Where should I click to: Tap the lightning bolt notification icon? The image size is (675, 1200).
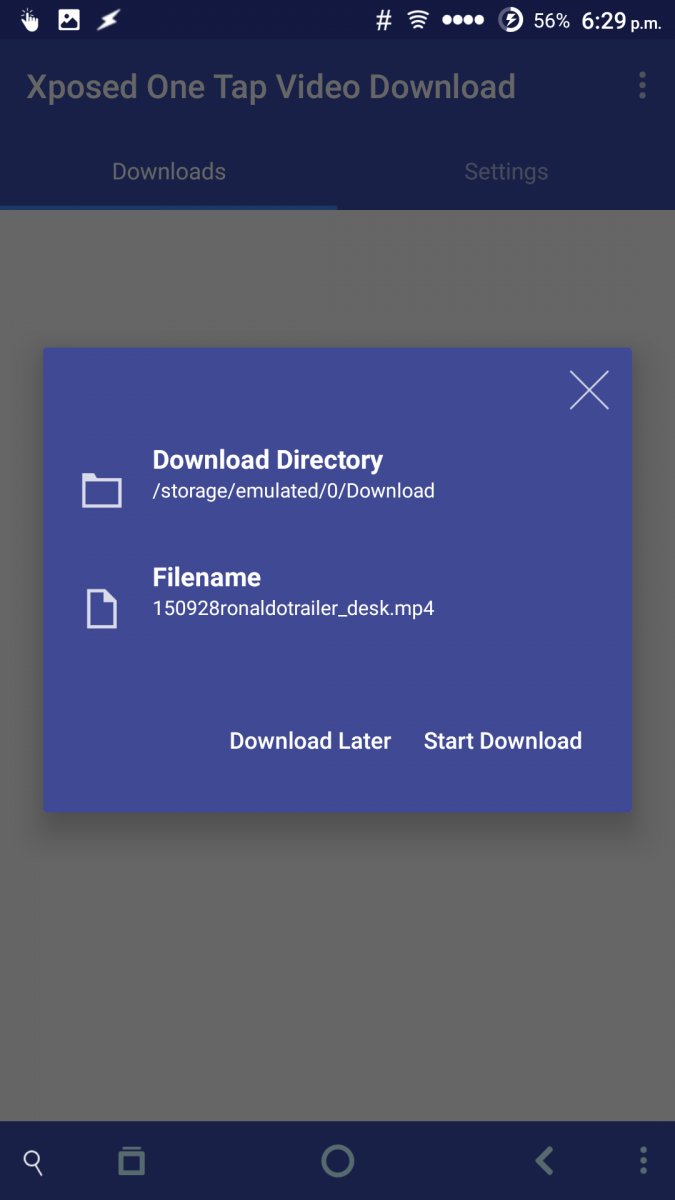point(107,20)
